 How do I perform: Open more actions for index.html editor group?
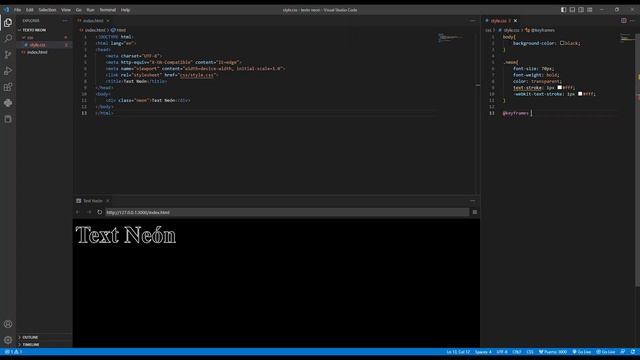click(473, 20)
